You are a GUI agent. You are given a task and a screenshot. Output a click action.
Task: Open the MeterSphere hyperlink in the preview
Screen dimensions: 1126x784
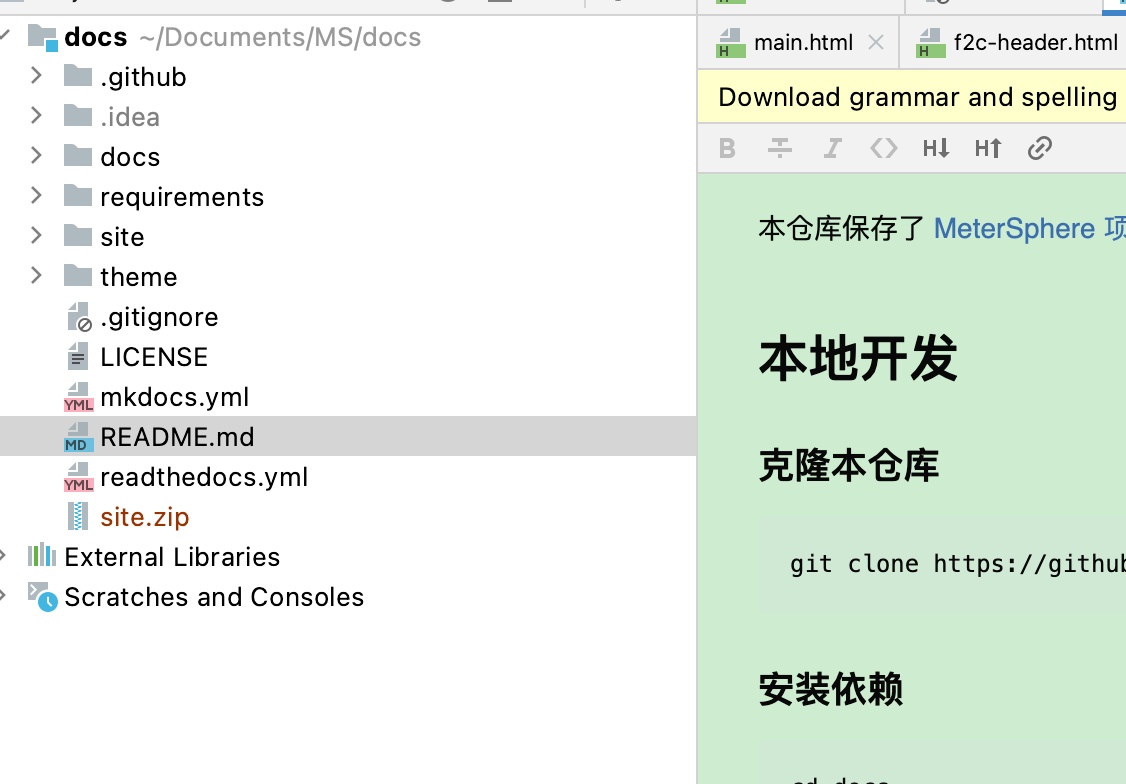pos(1014,228)
